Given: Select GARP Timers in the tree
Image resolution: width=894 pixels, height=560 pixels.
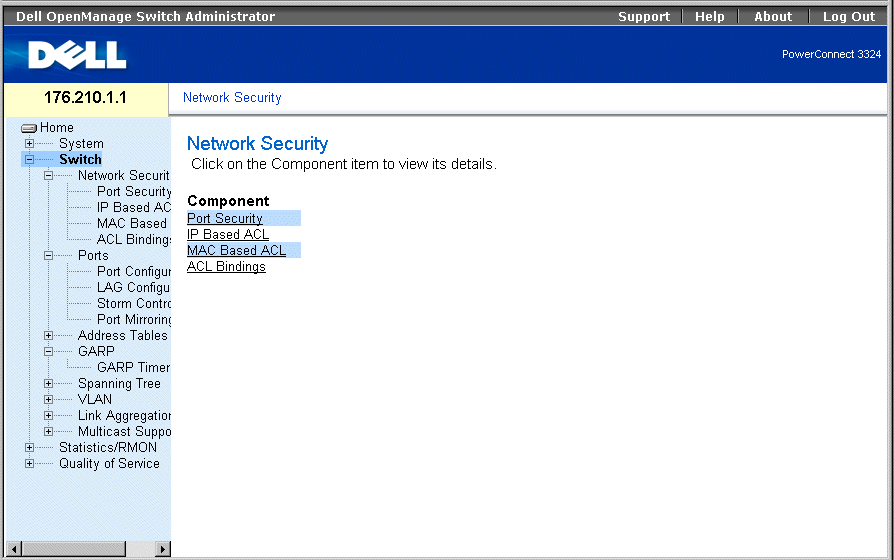Looking at the screenshot, I should click(133, 367).
